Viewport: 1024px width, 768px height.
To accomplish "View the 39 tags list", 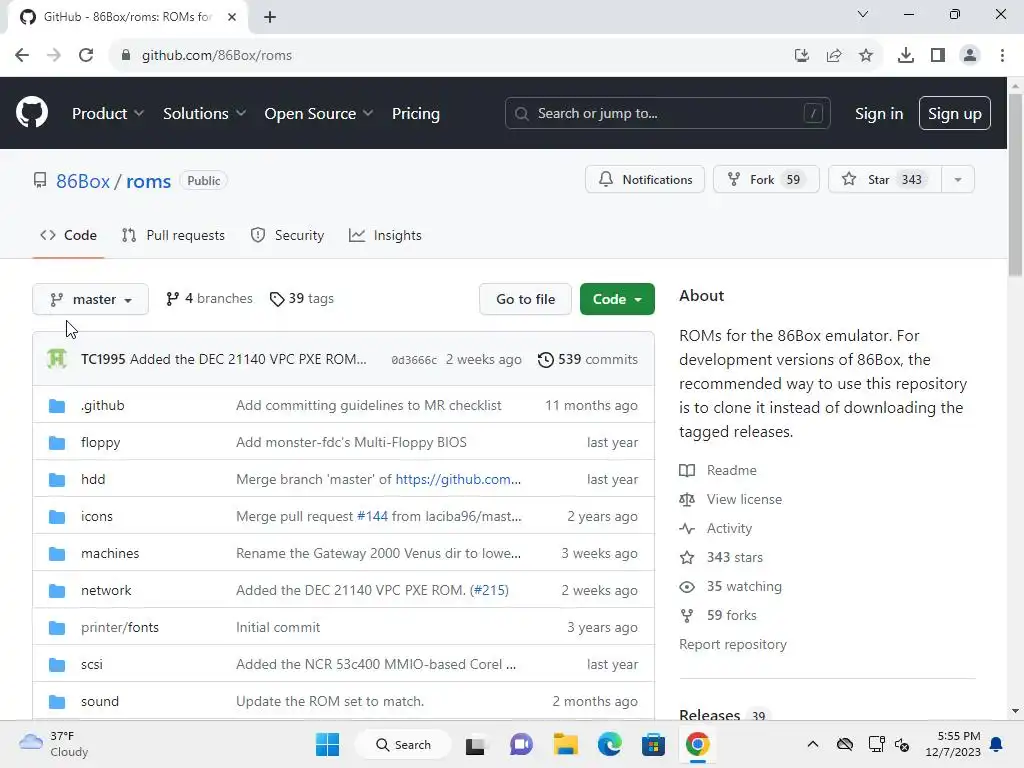I will pyautogui.click(x=302, y=298).
